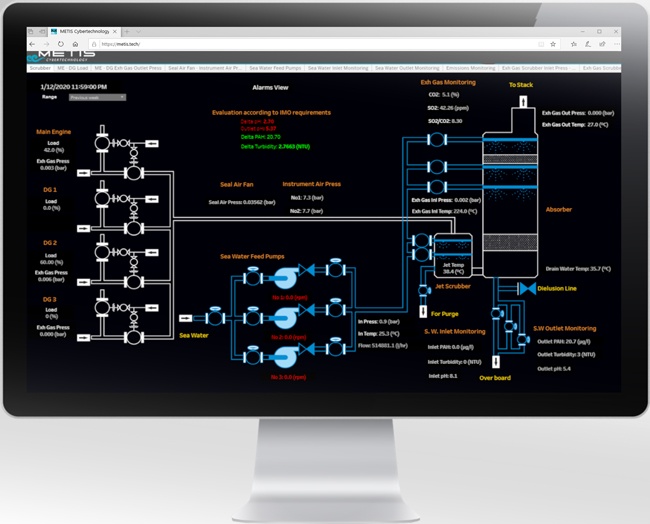Go back using the browser back arrow

click(33, 44)
